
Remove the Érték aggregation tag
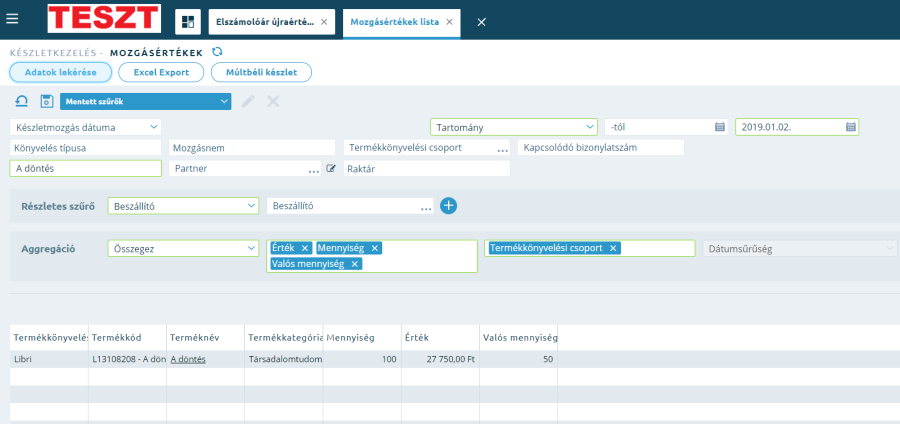305,248
